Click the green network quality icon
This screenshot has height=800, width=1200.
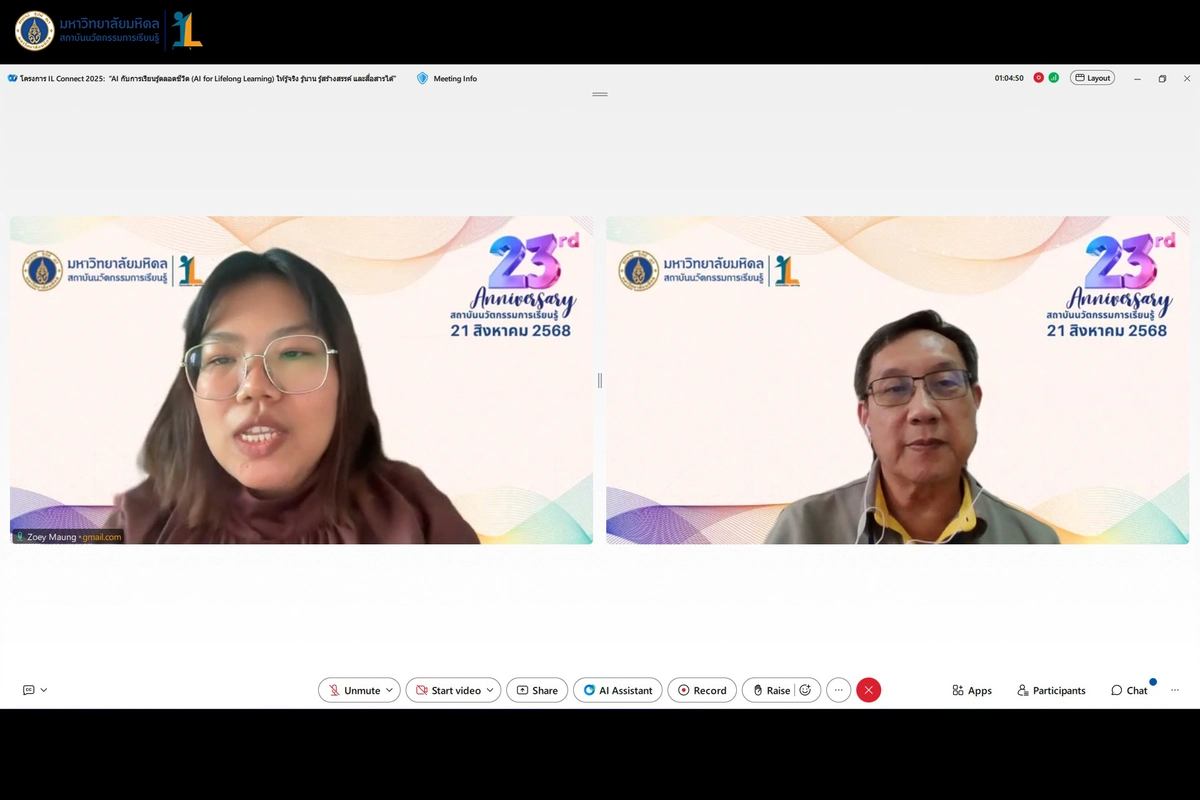click(1053, 78)
